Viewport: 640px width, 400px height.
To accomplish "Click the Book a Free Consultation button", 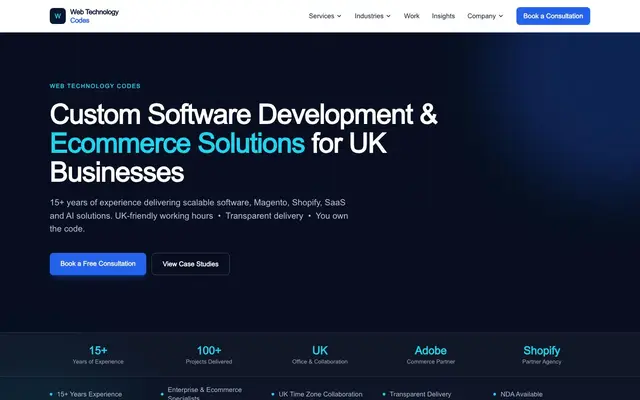I will pos(98,264).
